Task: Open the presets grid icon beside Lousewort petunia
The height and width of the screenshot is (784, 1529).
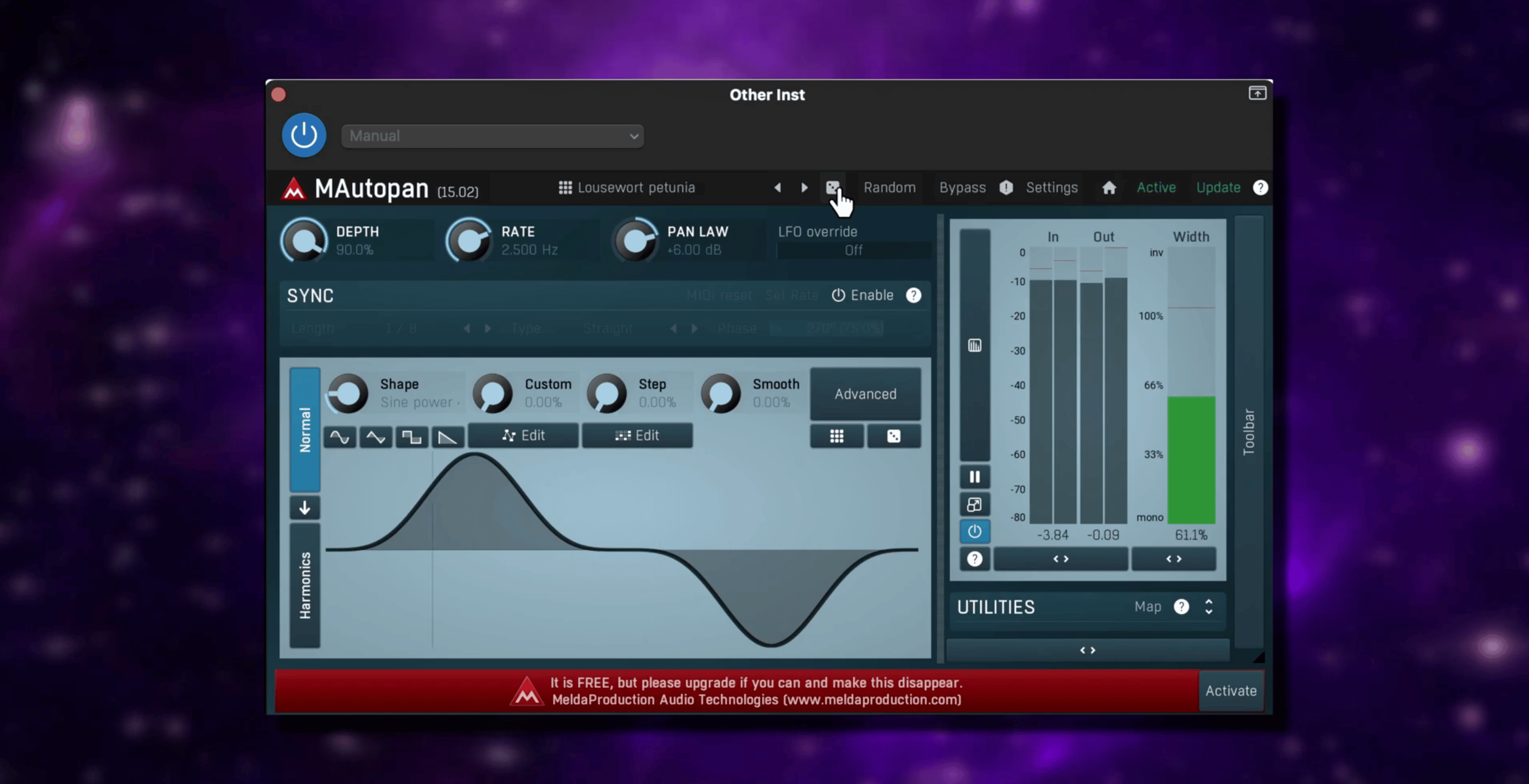Action: click(x=565, y=187)
